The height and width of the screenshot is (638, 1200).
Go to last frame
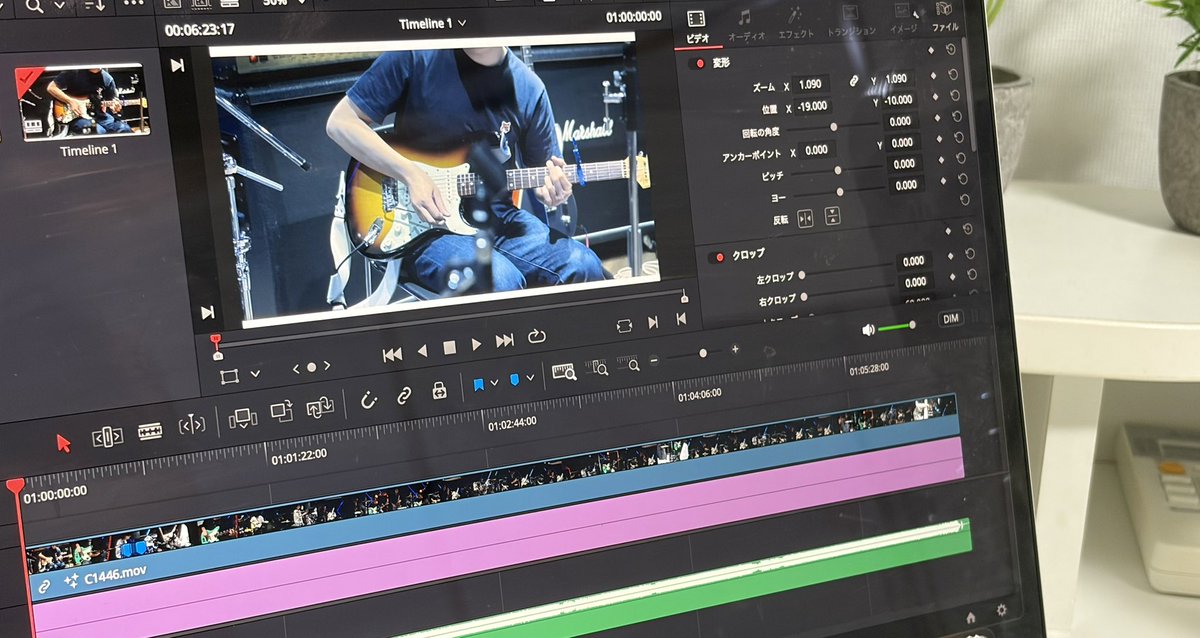point(505,341)
